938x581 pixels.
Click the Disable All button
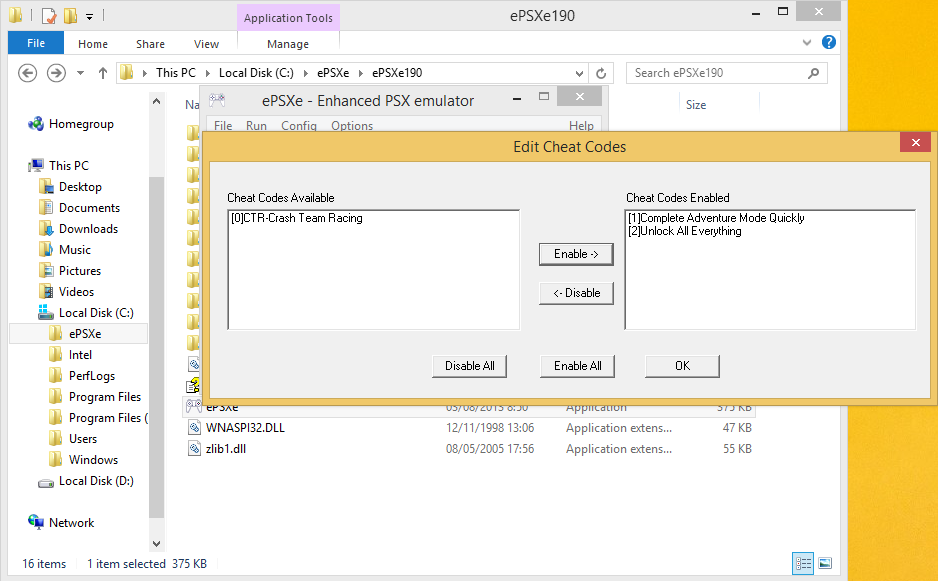[469, 366]
